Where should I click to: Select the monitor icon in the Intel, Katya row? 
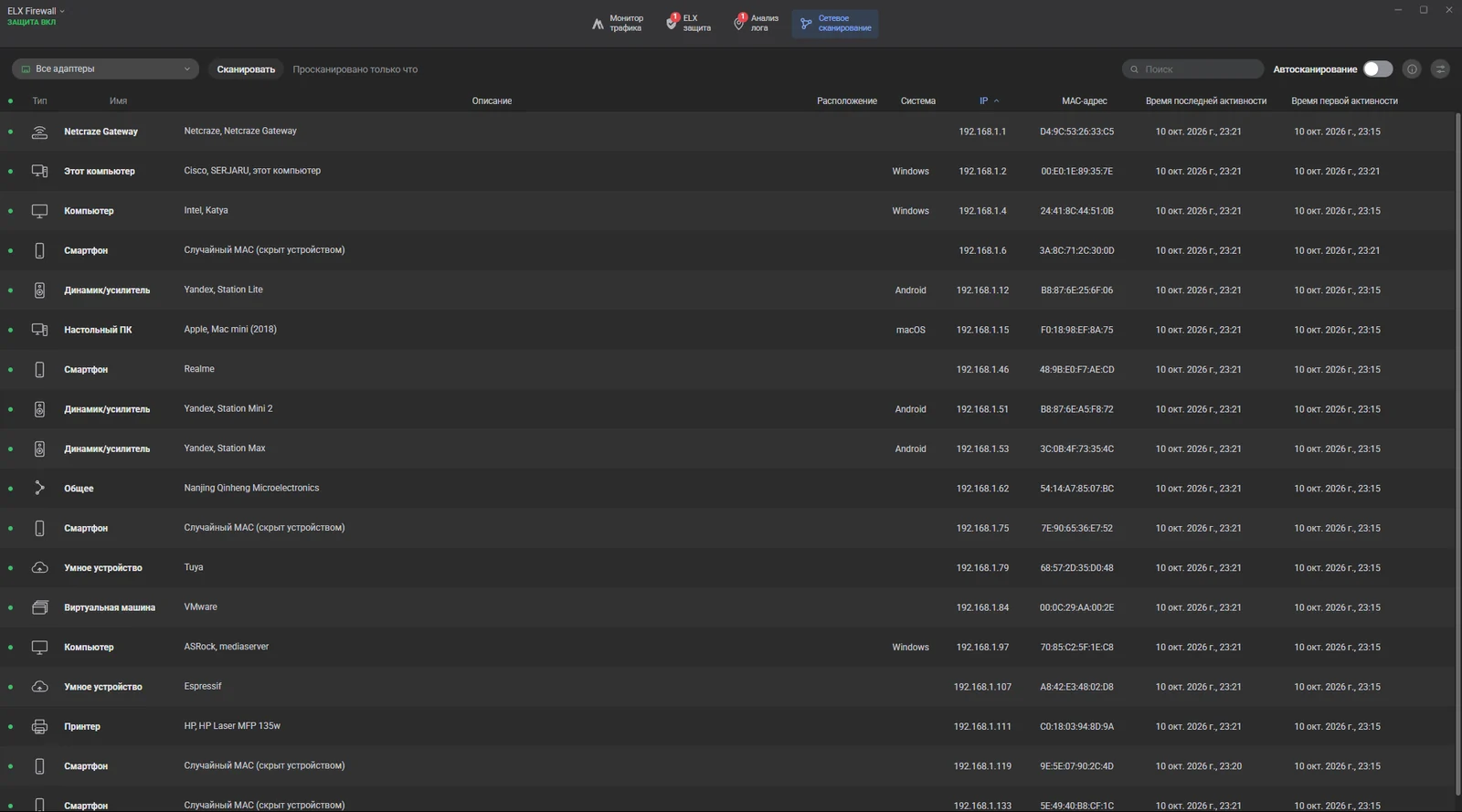pyautogui.click(x=39, y=211)
